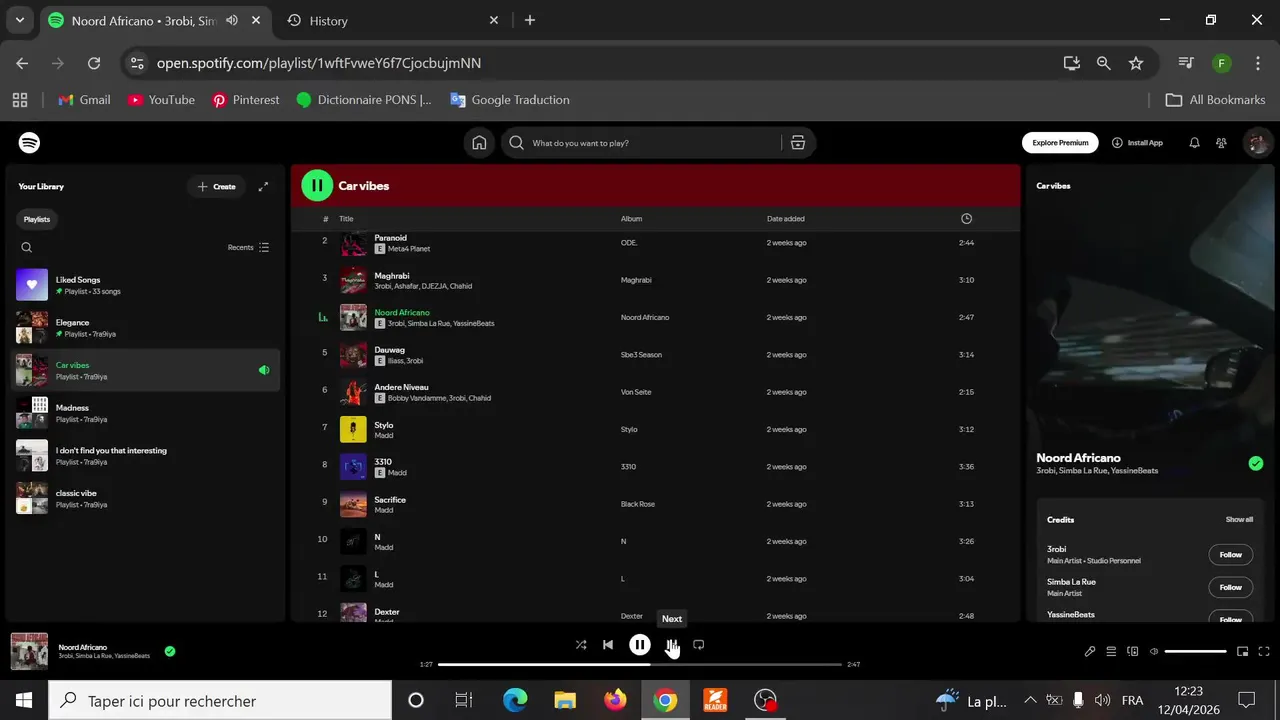
Task: Toggle saved check in Now Playing panel
Action: pos(1256,463)
